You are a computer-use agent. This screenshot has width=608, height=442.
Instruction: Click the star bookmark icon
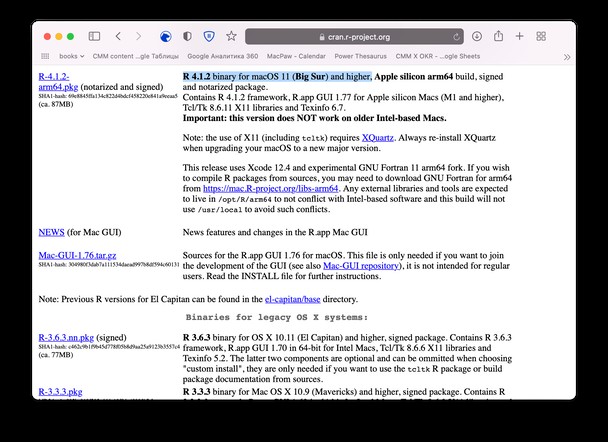click(231, 36)
